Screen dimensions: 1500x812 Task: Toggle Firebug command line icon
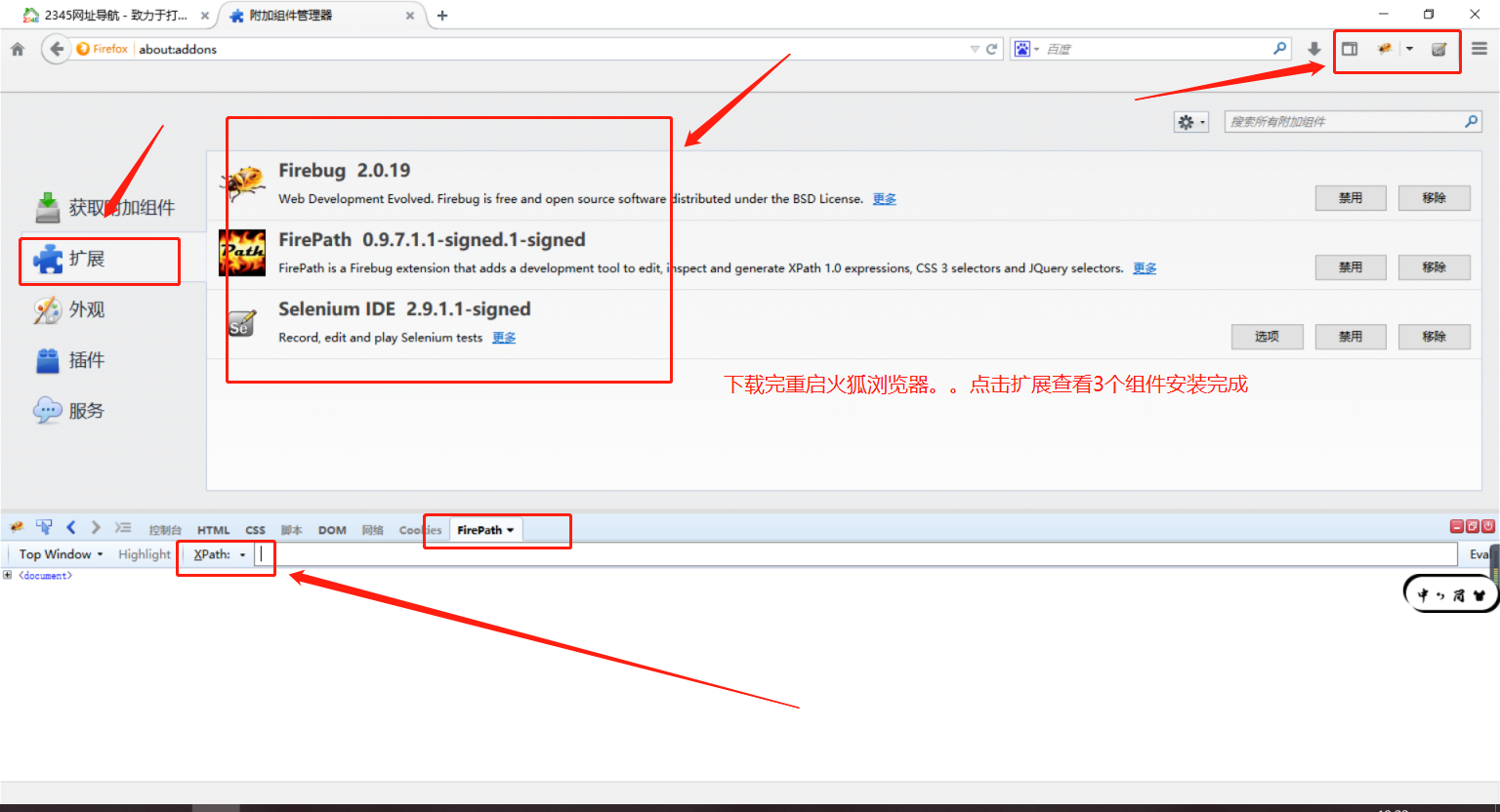[123, 527]
